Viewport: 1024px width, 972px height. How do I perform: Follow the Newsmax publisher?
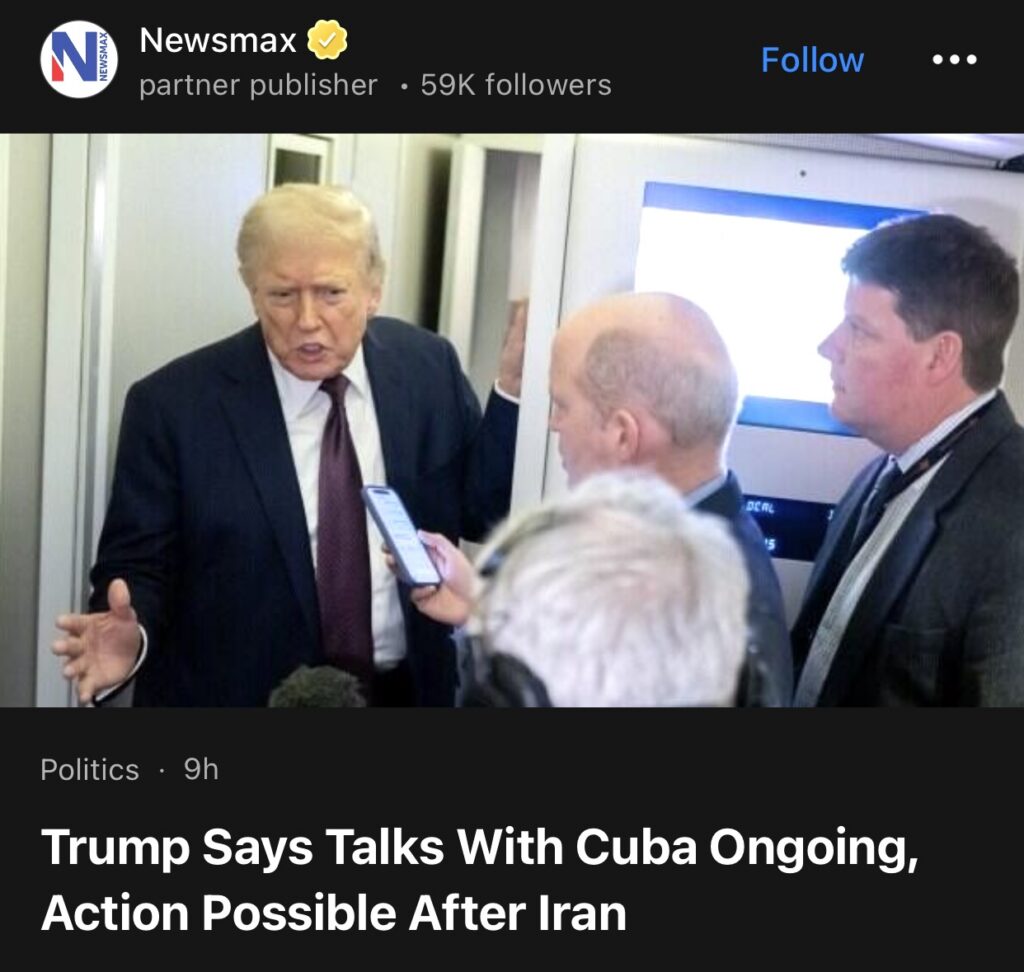coord(812,60)
